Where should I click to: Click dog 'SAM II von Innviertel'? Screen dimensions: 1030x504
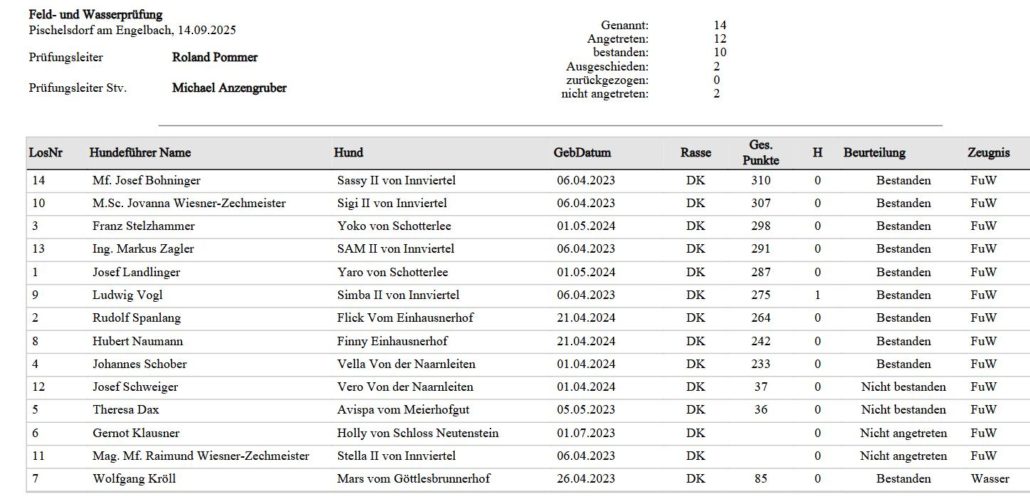395,249
